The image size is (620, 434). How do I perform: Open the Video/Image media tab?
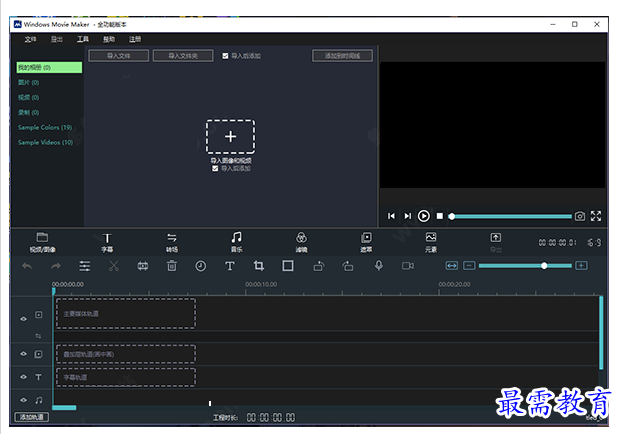(42, 242)
